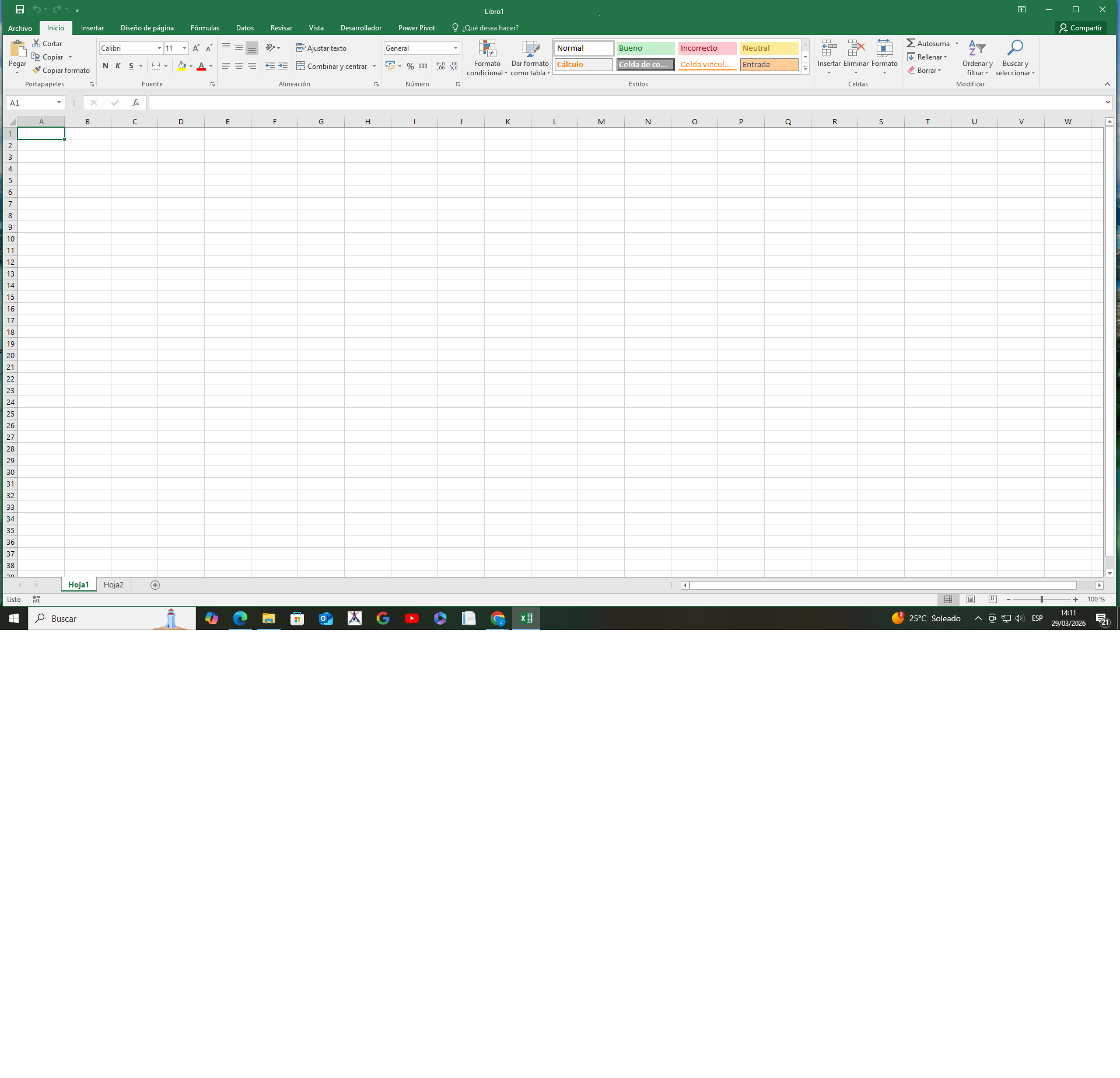Screen dimensions: 1120x1078
Task: Apply the Bueno cell style
Action: click(x=645, y=48)
